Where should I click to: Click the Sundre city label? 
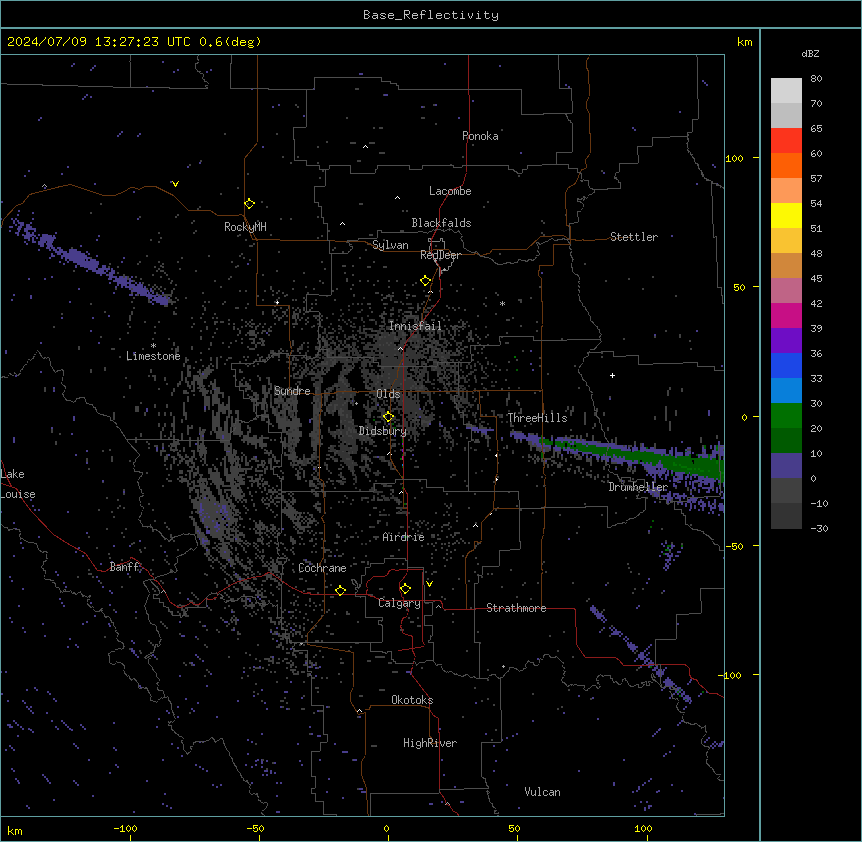tap(292, 391)
